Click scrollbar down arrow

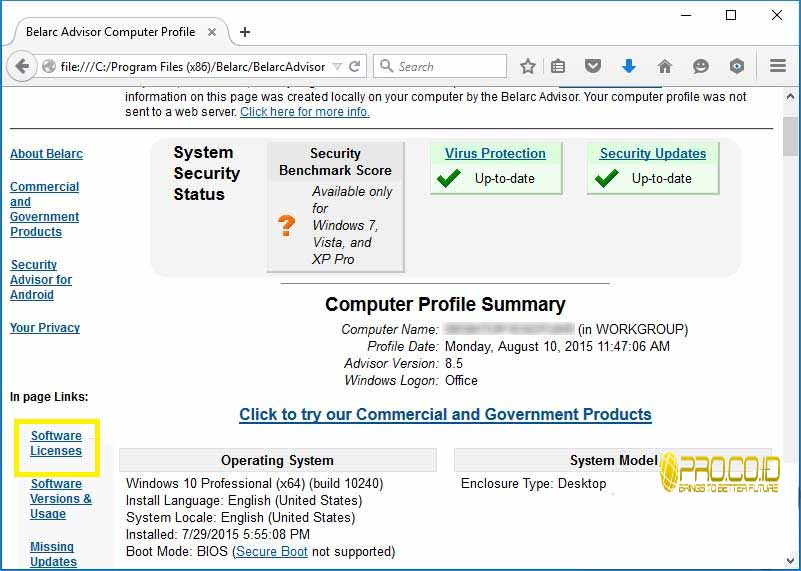(790, 562)
